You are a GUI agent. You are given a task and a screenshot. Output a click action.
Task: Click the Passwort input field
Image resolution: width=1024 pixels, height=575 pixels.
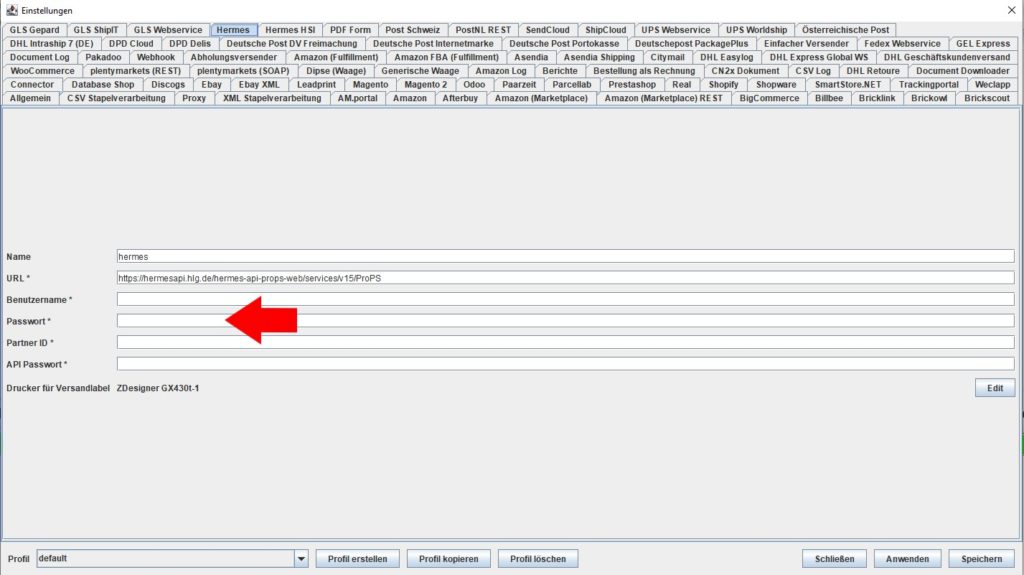click(566, 321)
